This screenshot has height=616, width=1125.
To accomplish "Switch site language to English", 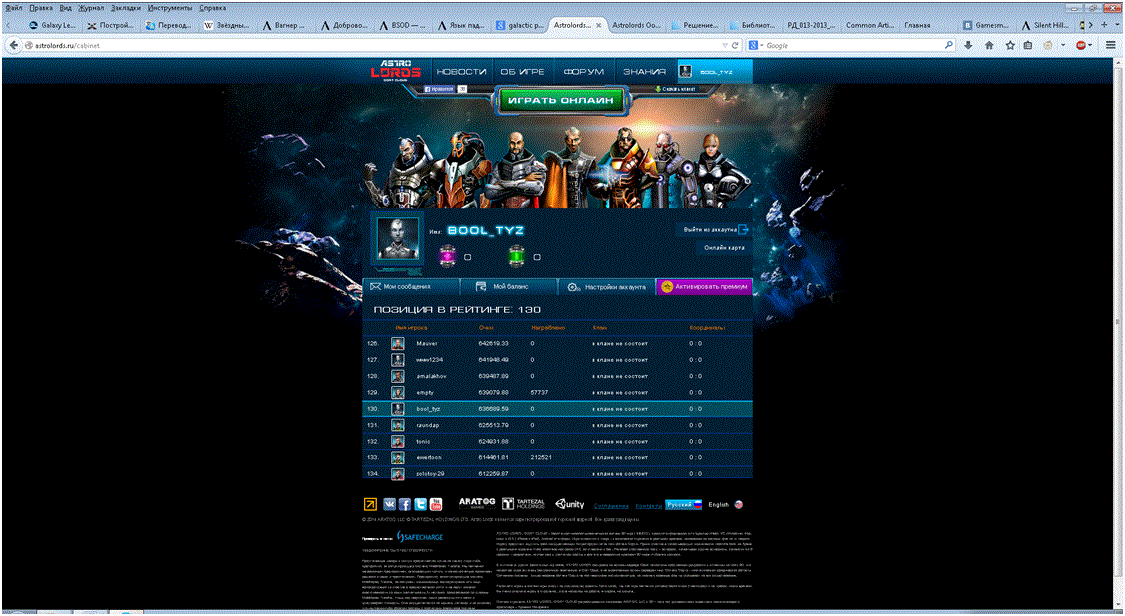I will pos(718,505).
